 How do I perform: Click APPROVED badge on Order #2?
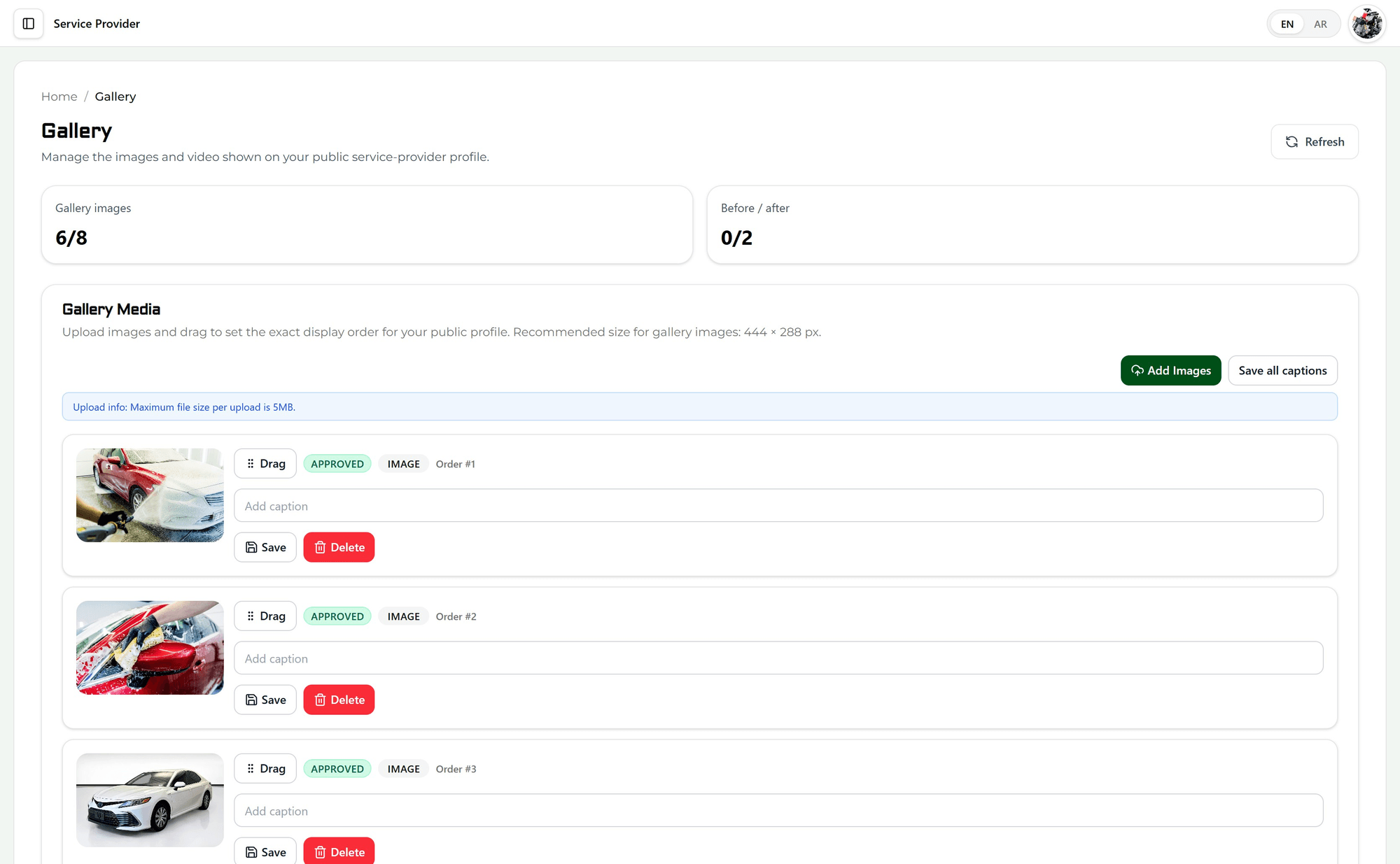click(337, 616)
